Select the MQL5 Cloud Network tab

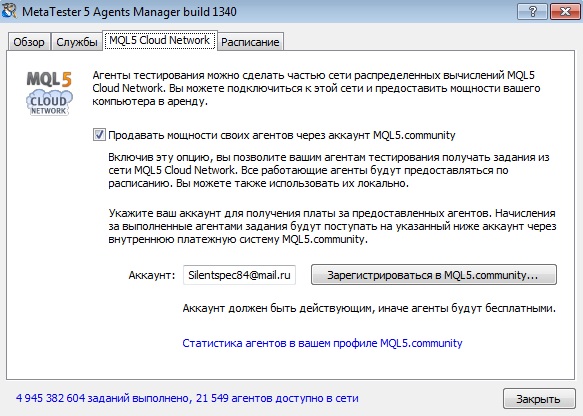160,40
